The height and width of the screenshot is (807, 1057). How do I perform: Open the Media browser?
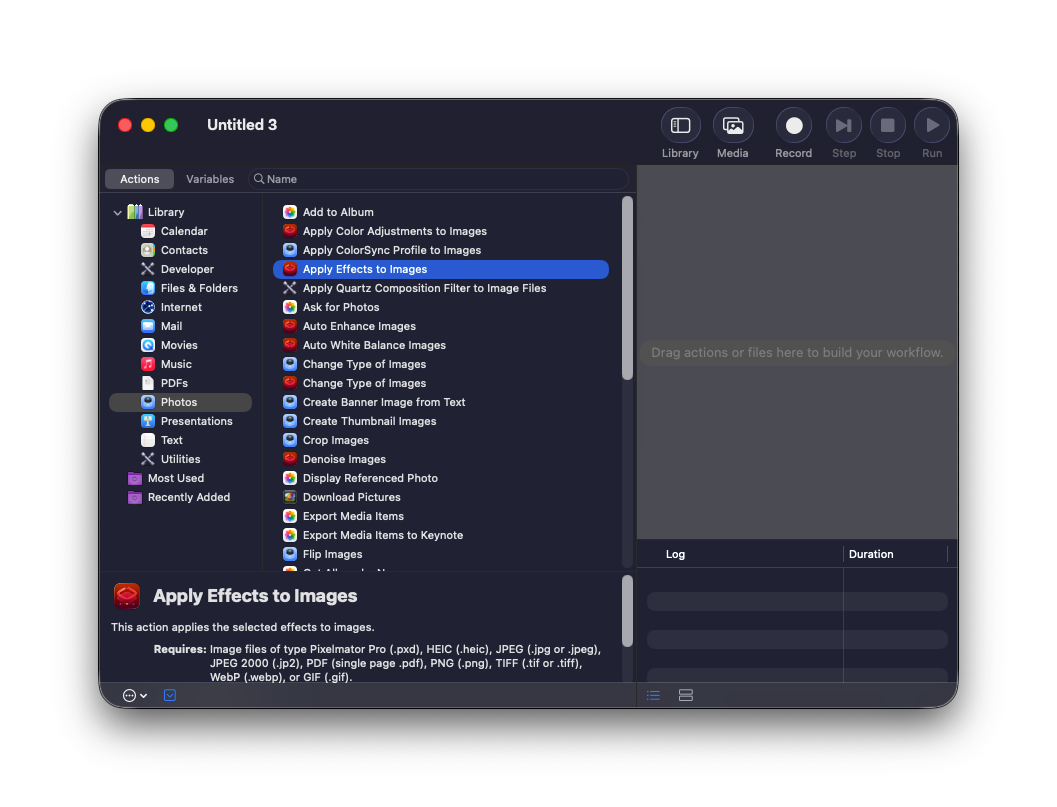732,126
